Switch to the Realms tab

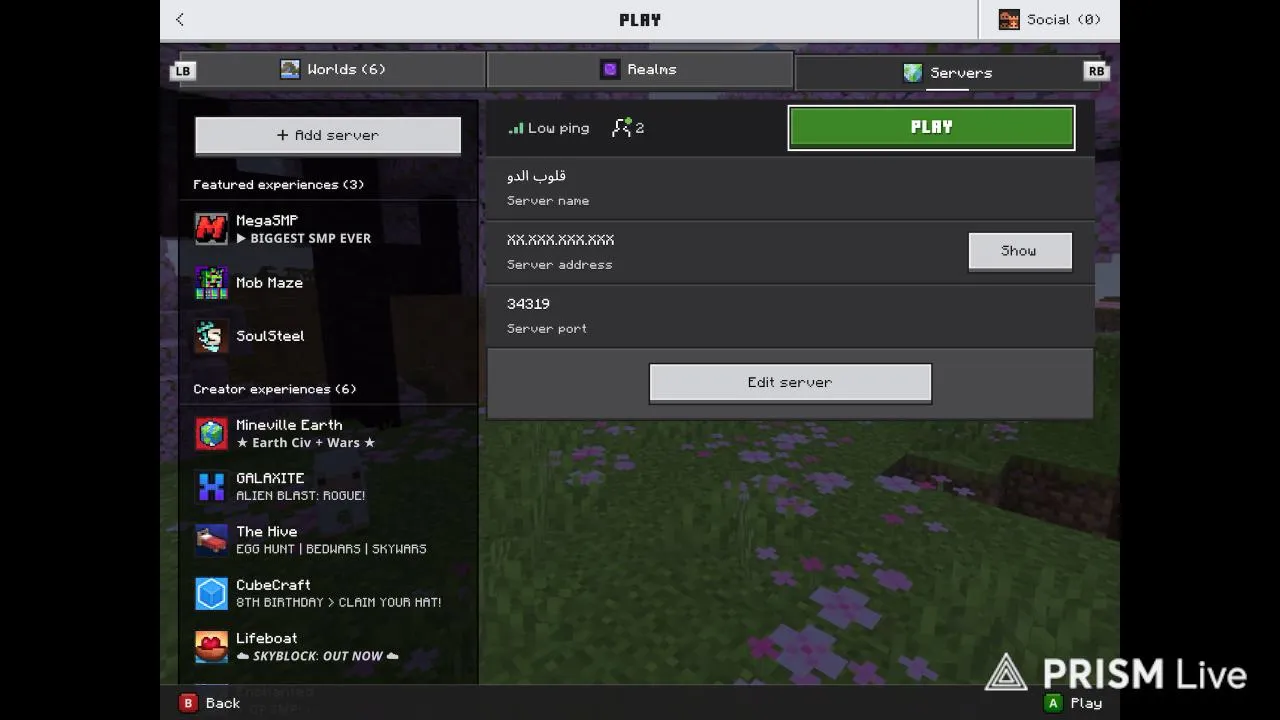click(640, 69)
